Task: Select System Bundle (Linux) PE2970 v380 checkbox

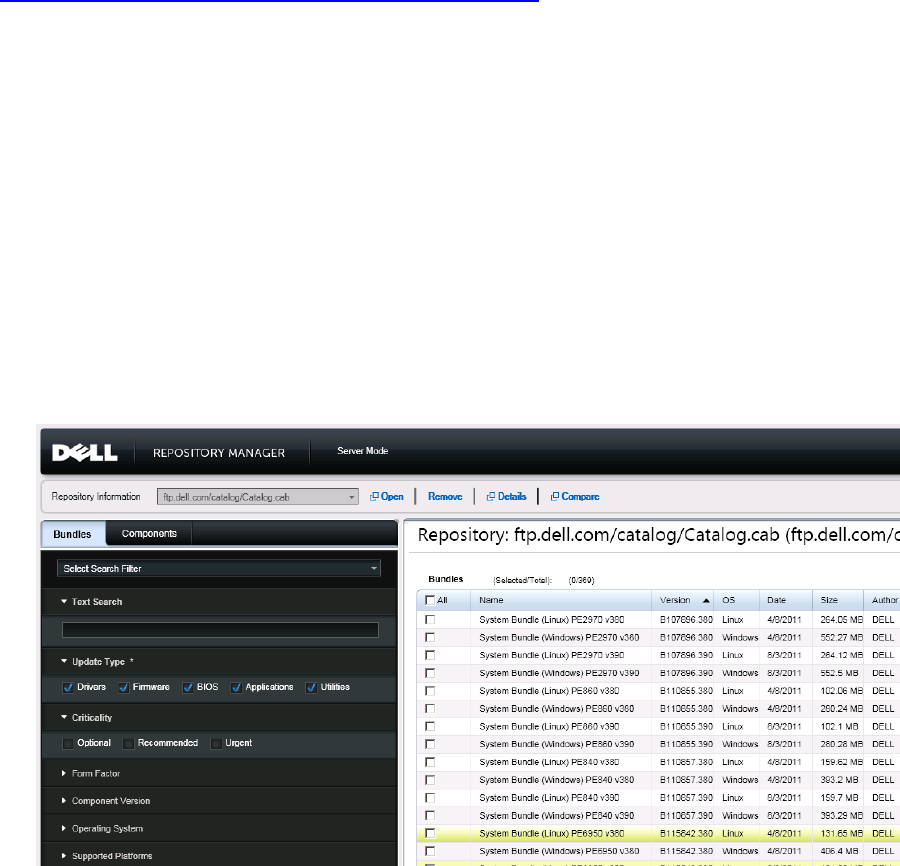Action: (430, 620)
